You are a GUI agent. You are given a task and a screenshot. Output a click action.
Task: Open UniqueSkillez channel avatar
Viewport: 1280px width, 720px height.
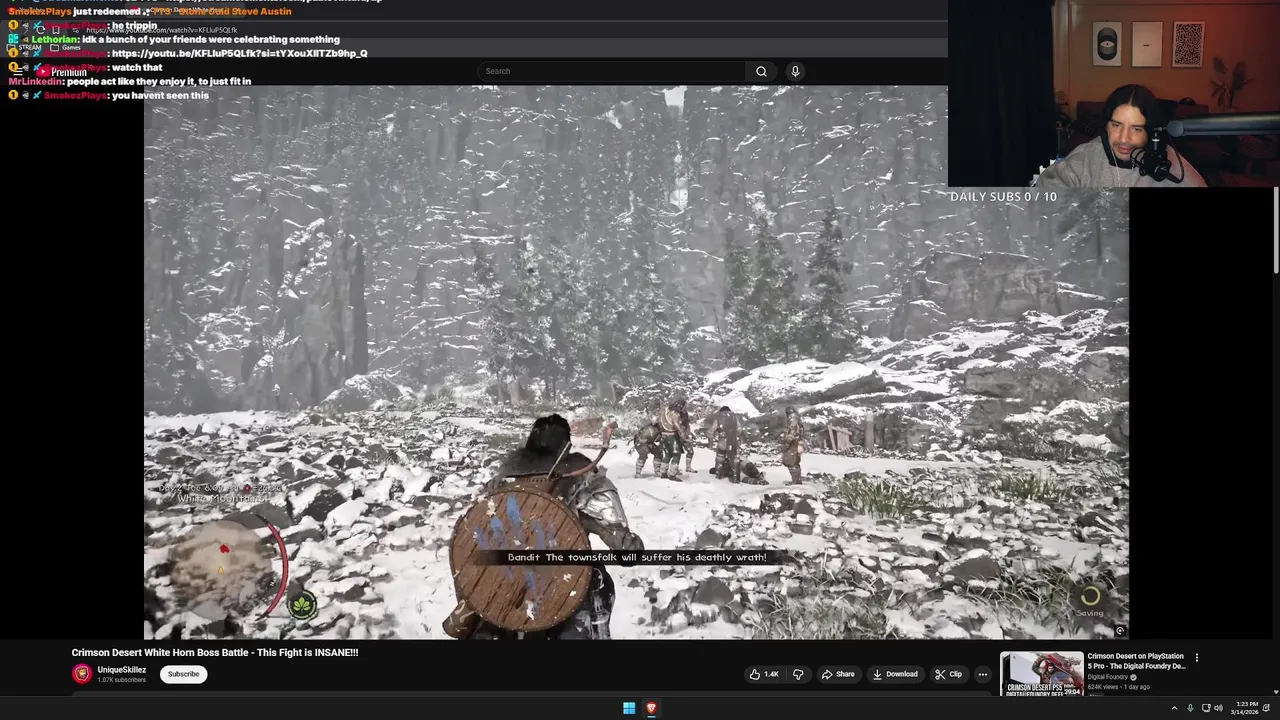(81, 674)
